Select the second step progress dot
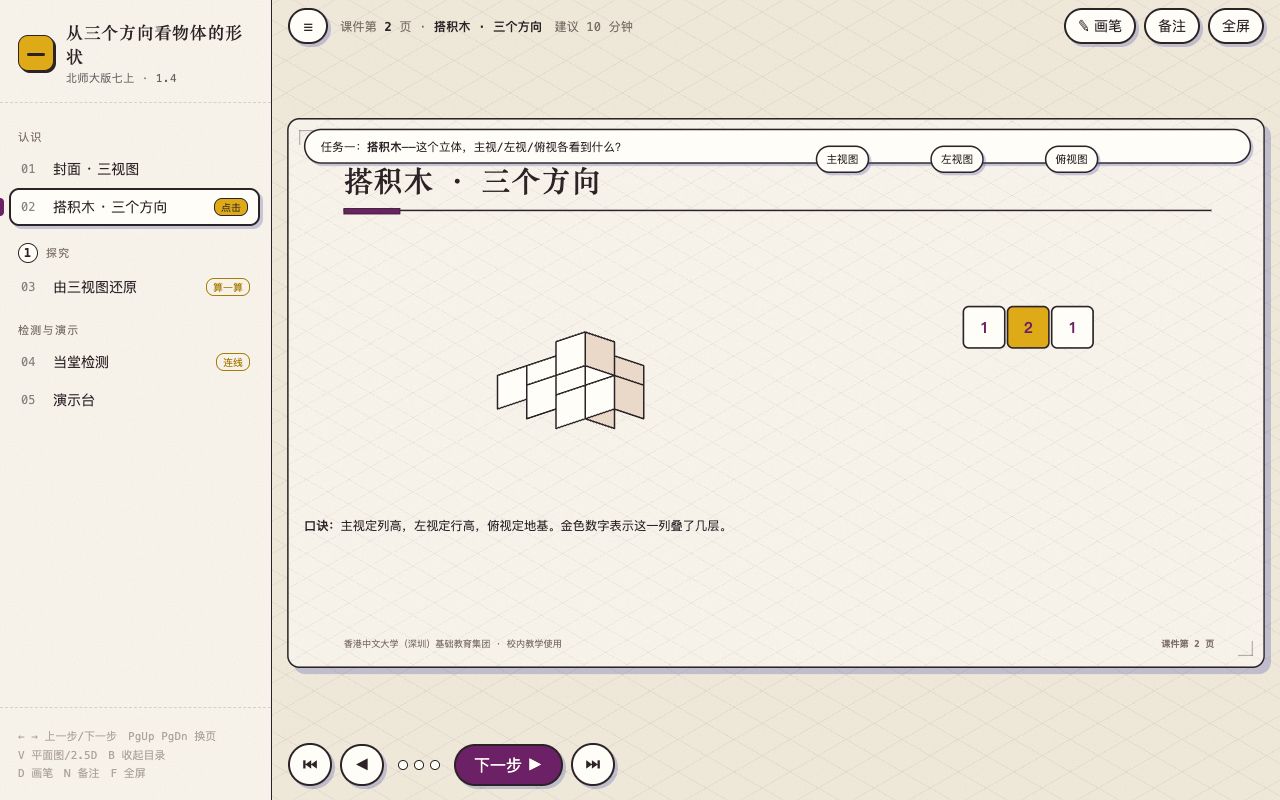The image size is (1280, 800). [419, 765]
